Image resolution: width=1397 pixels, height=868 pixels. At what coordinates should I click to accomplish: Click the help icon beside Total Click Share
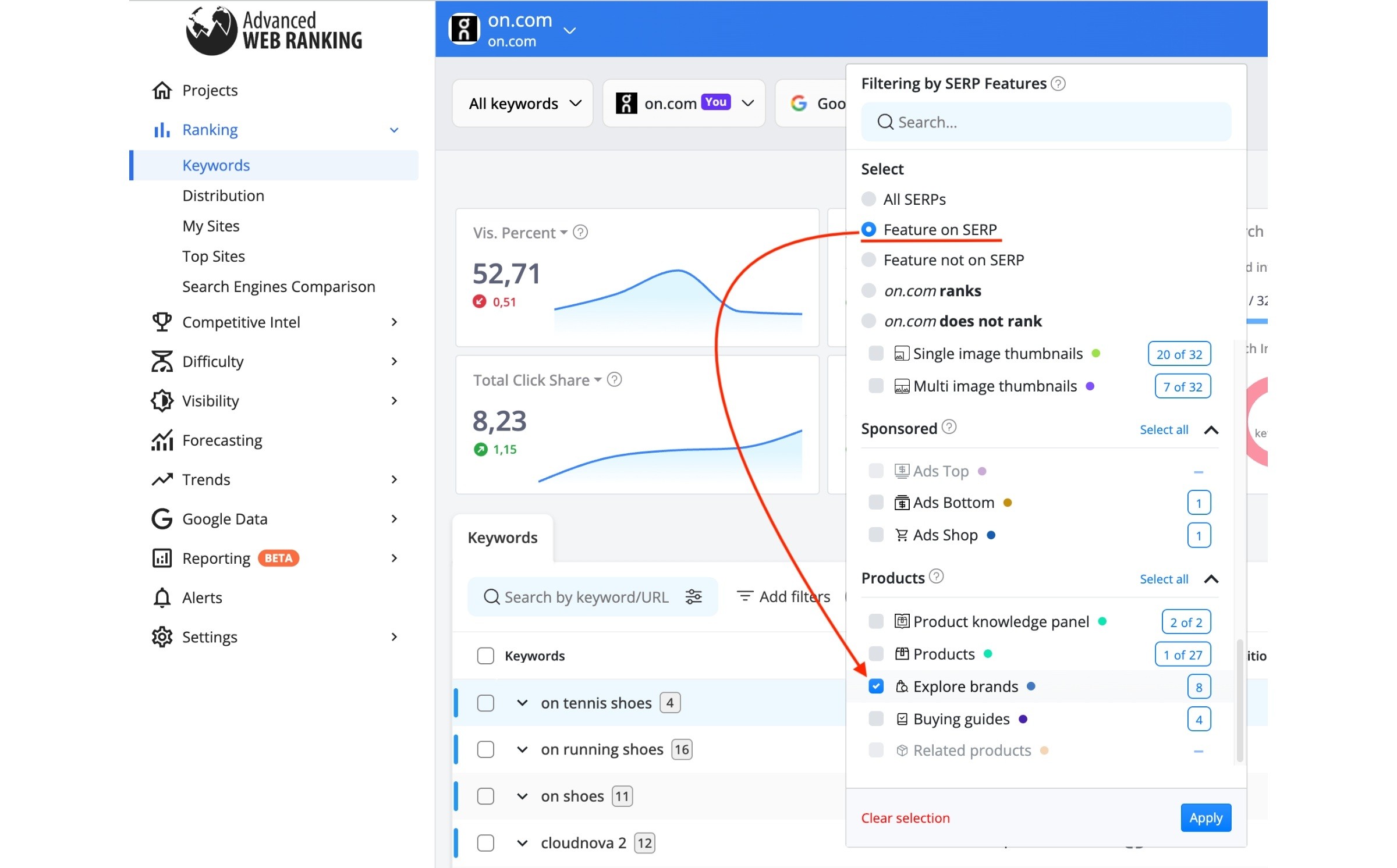(x=614, y=380)
